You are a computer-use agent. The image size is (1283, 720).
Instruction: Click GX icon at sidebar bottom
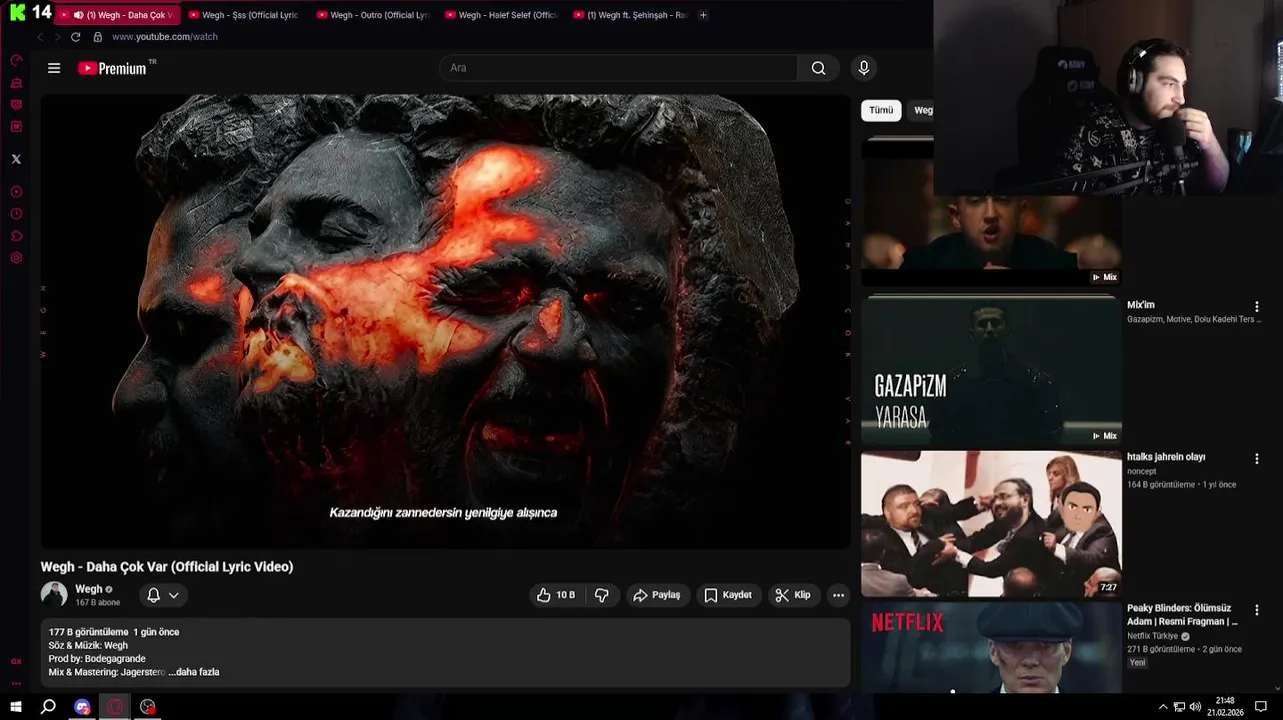[16, 661]
